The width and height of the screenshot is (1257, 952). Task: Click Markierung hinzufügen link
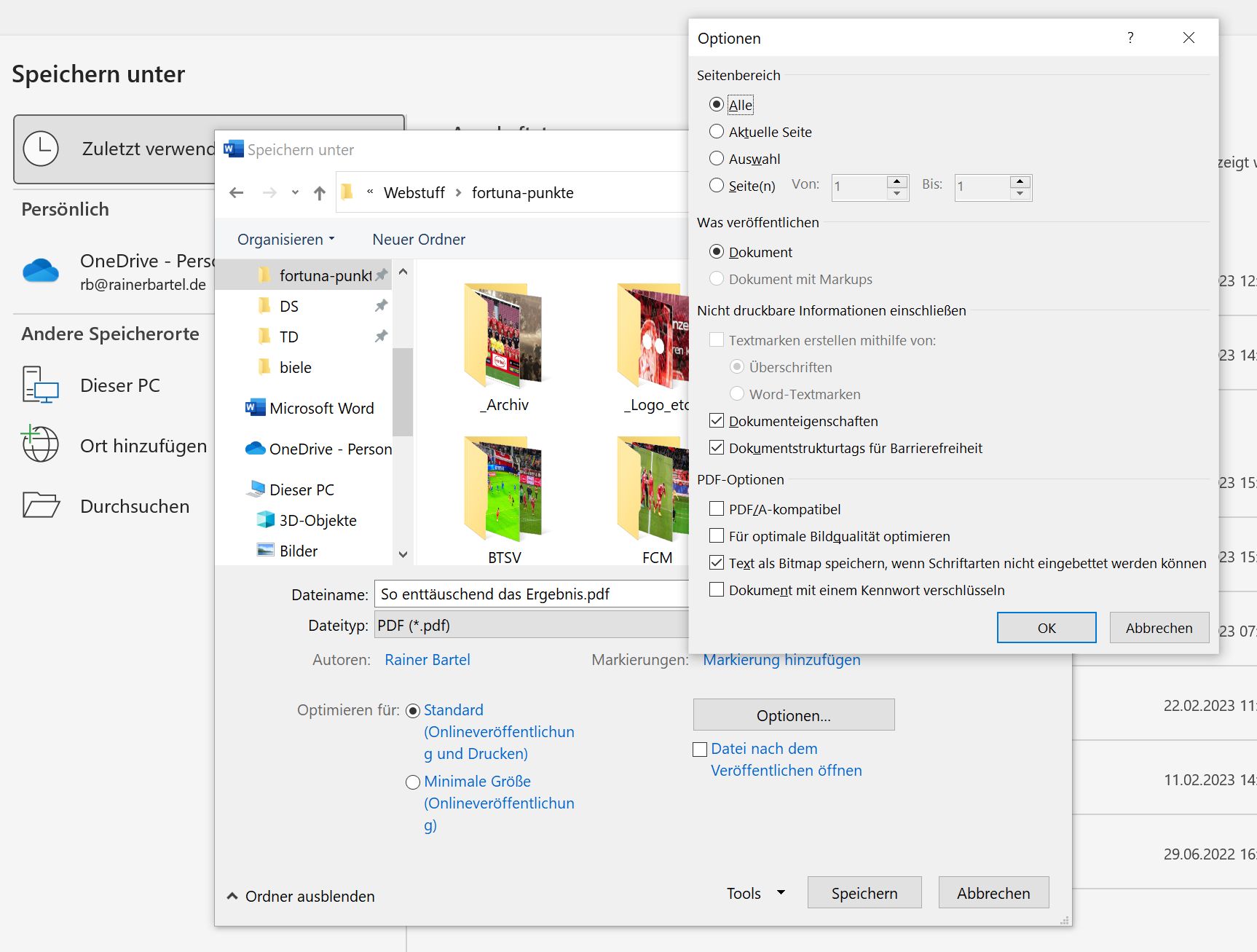point(781,660)
